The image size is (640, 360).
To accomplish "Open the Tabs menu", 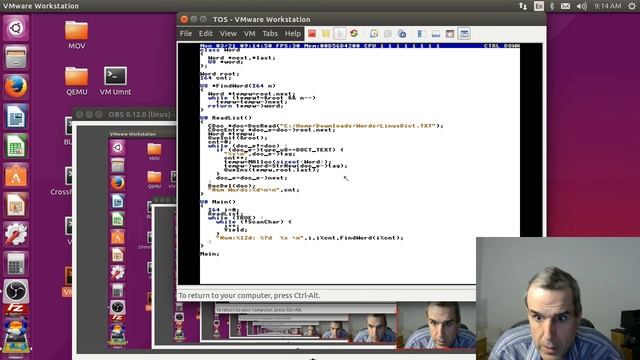I will [x=270, y=33].
